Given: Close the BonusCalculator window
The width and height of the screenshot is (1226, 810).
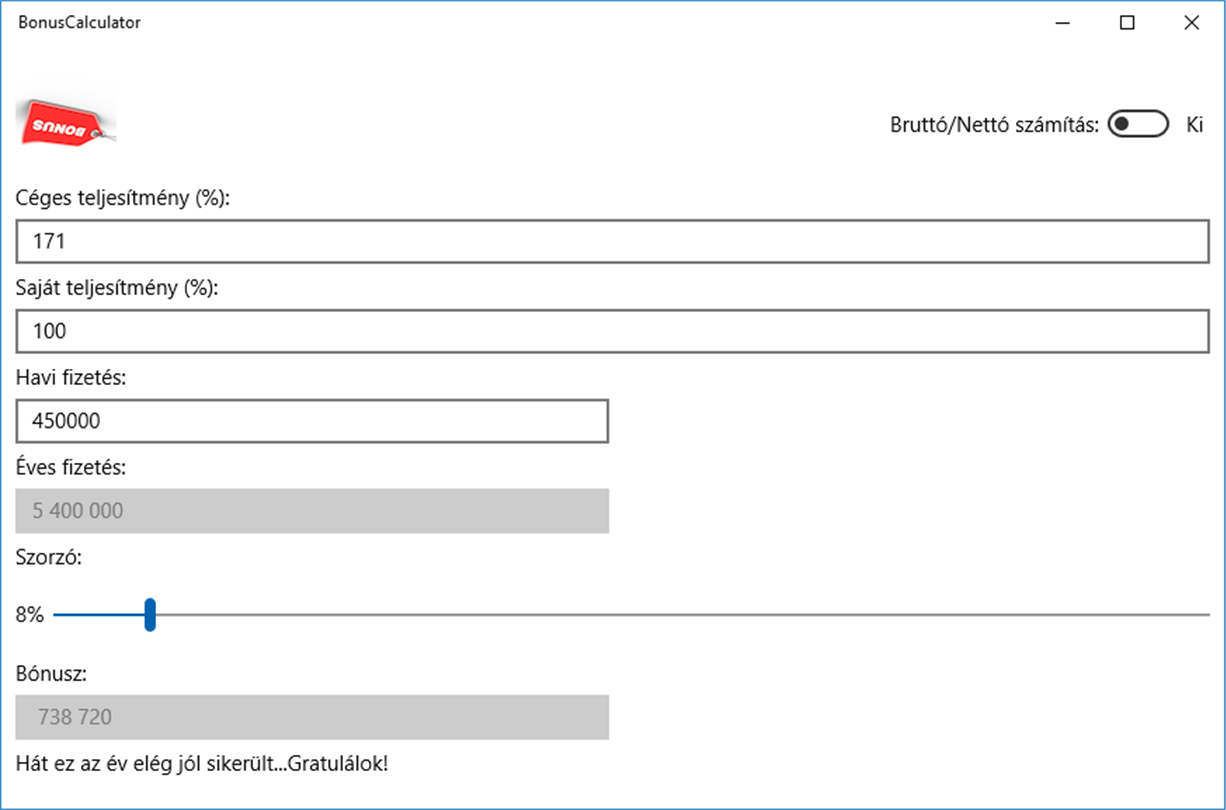Looking at the screenshot, I should tap(1191, 23).
